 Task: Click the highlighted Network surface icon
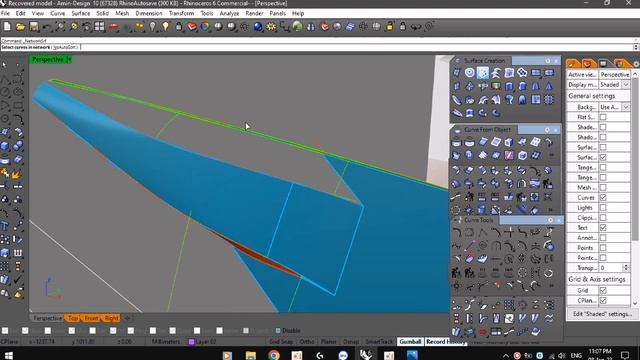click(483, 73)
